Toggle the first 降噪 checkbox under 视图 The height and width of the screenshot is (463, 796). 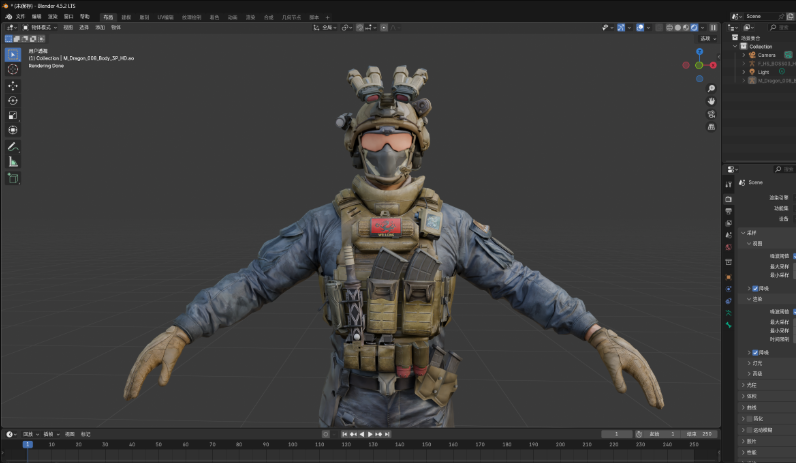pos(755,288)
